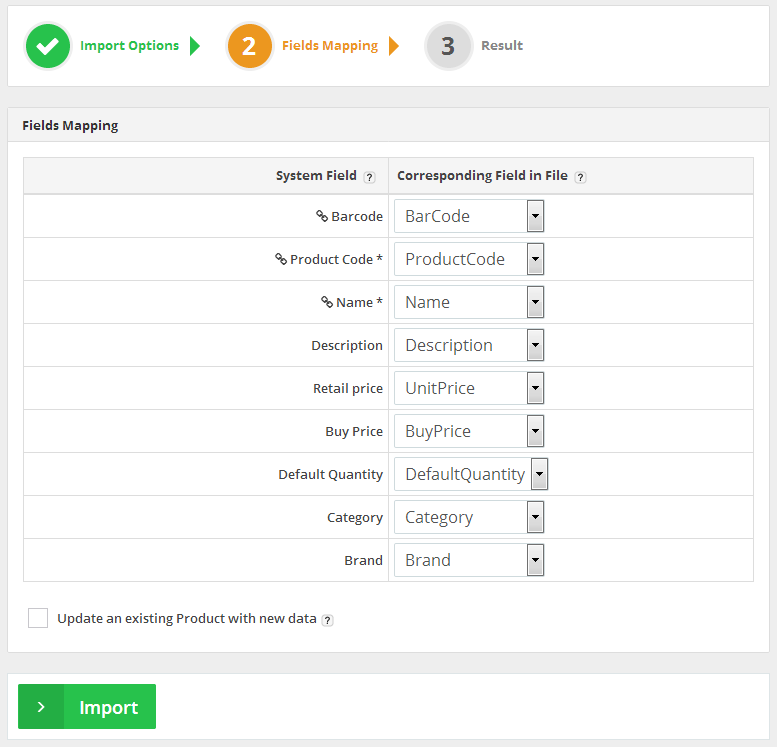The width and height of the screenshot is (777, 747).
Task: Enable Update an existing Product checkbox
Action: click(38, 618)
